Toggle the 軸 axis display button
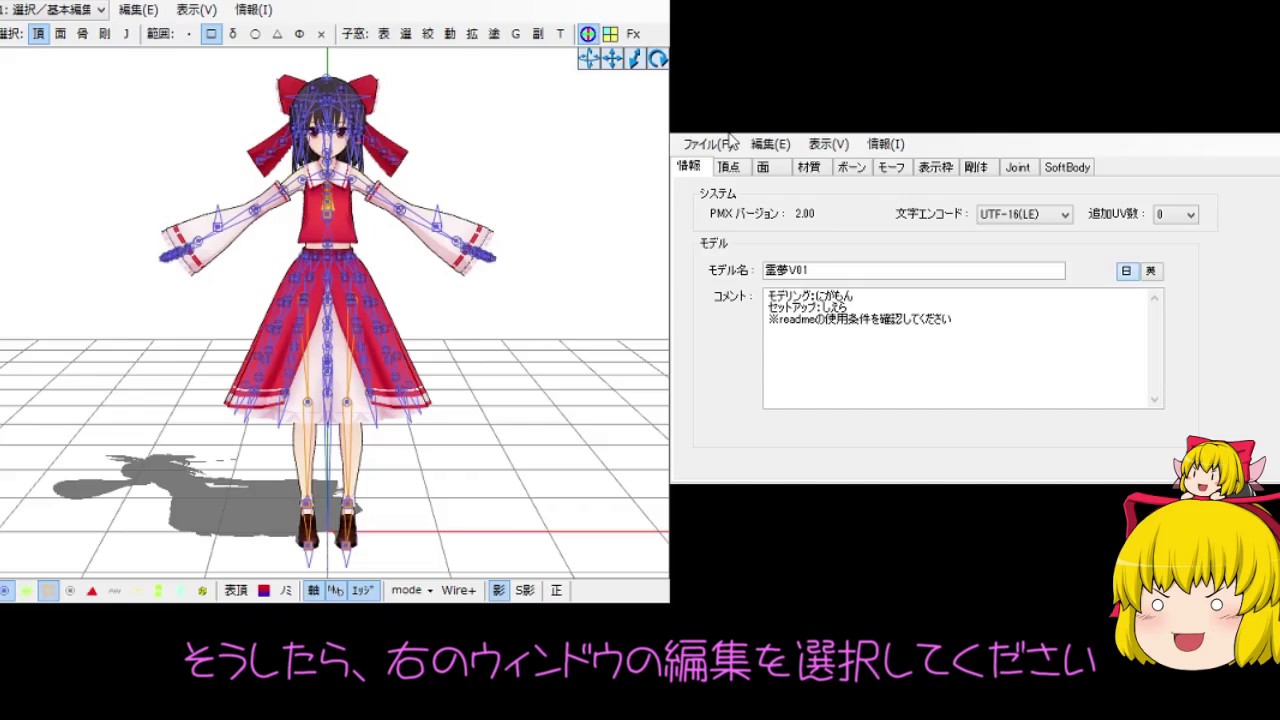The height and width of the screenshot is (720, 1280). [x=313, y=591]
